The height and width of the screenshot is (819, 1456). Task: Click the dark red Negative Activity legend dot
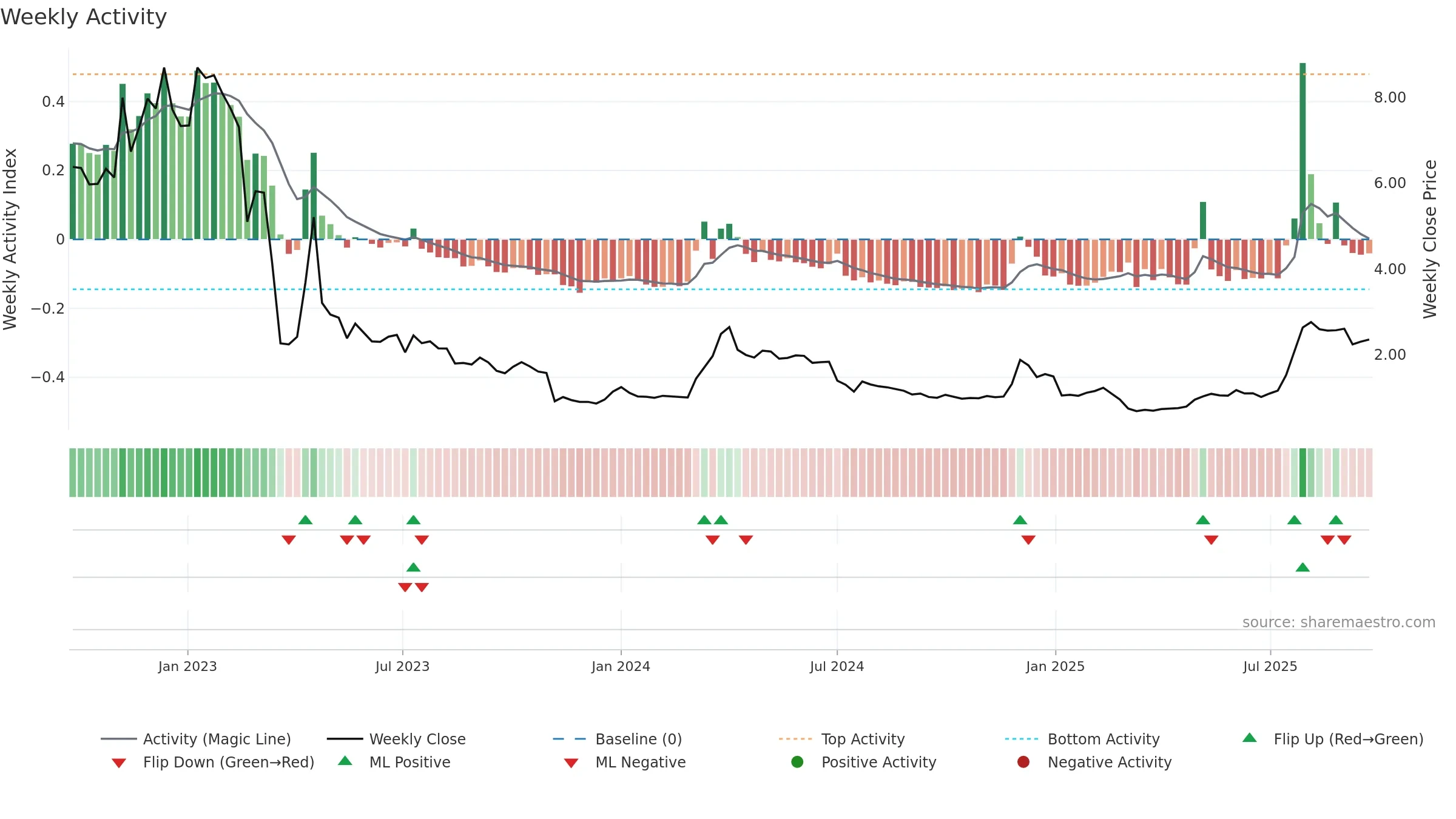click(1023, 762)
